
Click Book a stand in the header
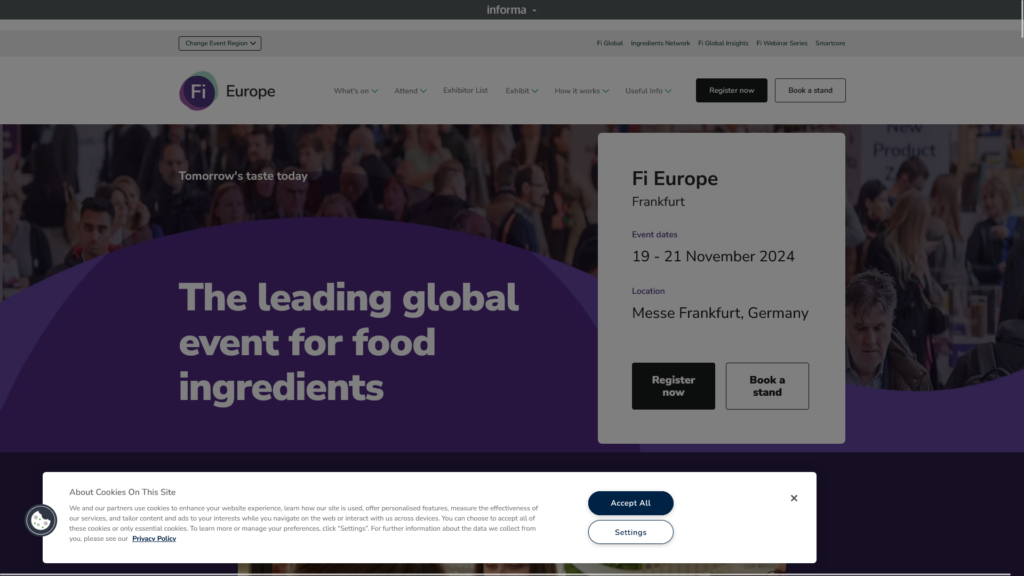[810, 90]
